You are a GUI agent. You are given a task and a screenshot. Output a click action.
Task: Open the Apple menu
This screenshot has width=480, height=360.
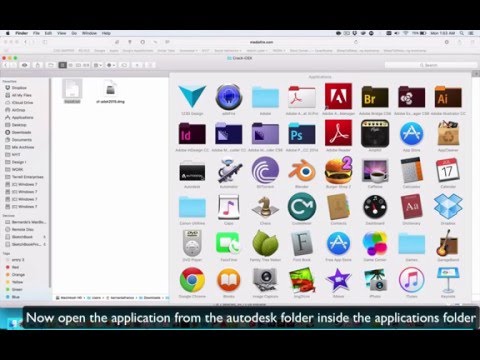(8, 33)
